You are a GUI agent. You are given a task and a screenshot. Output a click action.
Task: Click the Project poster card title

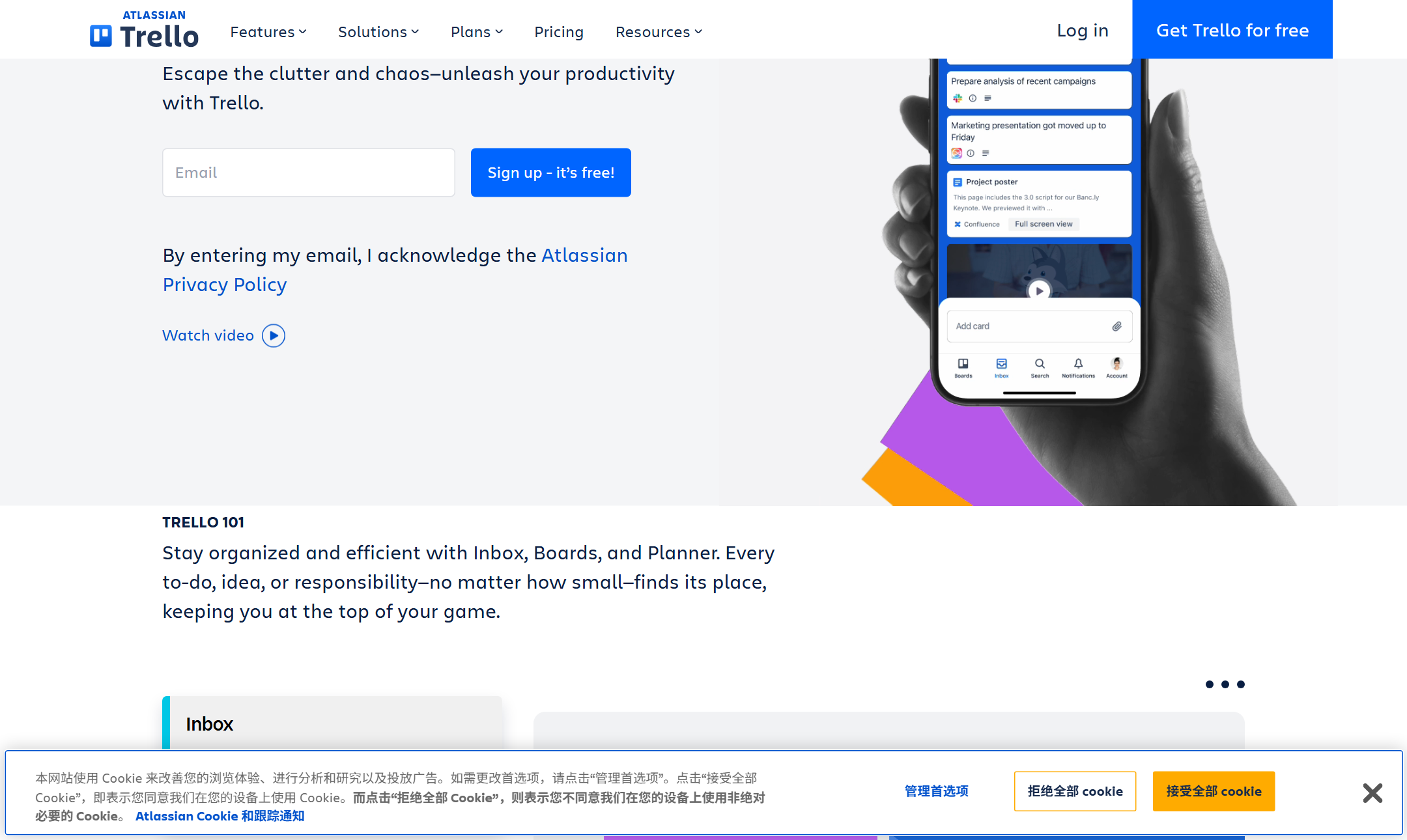point(991,182)
